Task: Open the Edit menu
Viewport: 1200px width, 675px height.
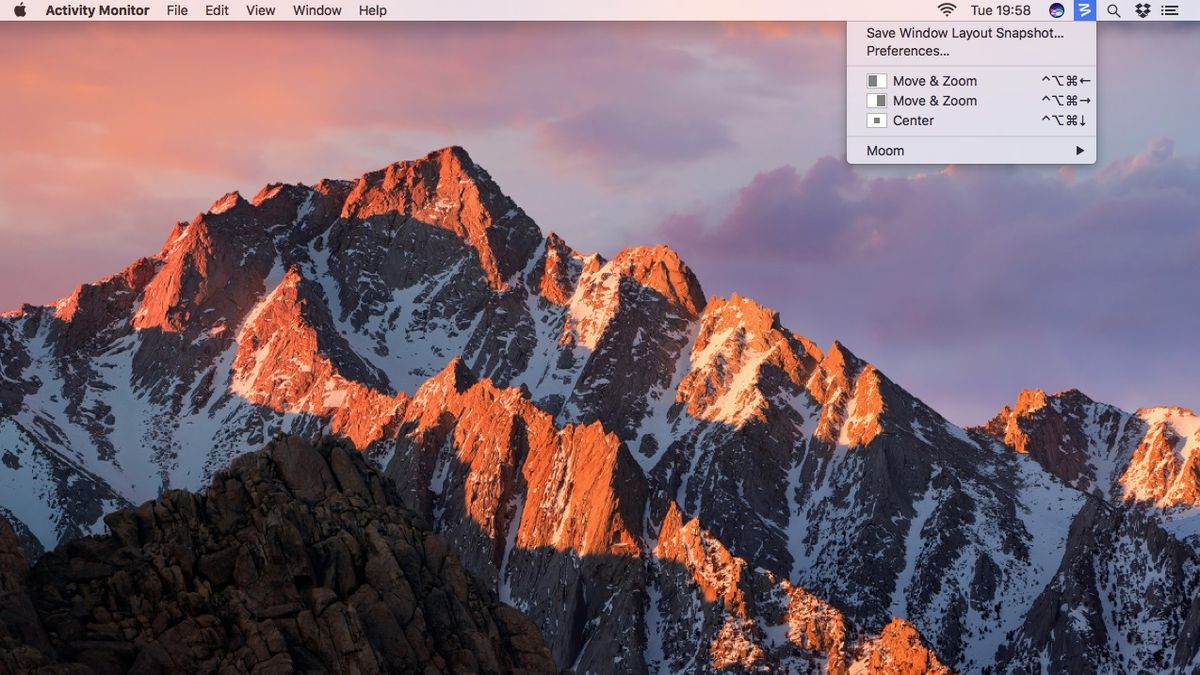Action: (x=216, y=10)
